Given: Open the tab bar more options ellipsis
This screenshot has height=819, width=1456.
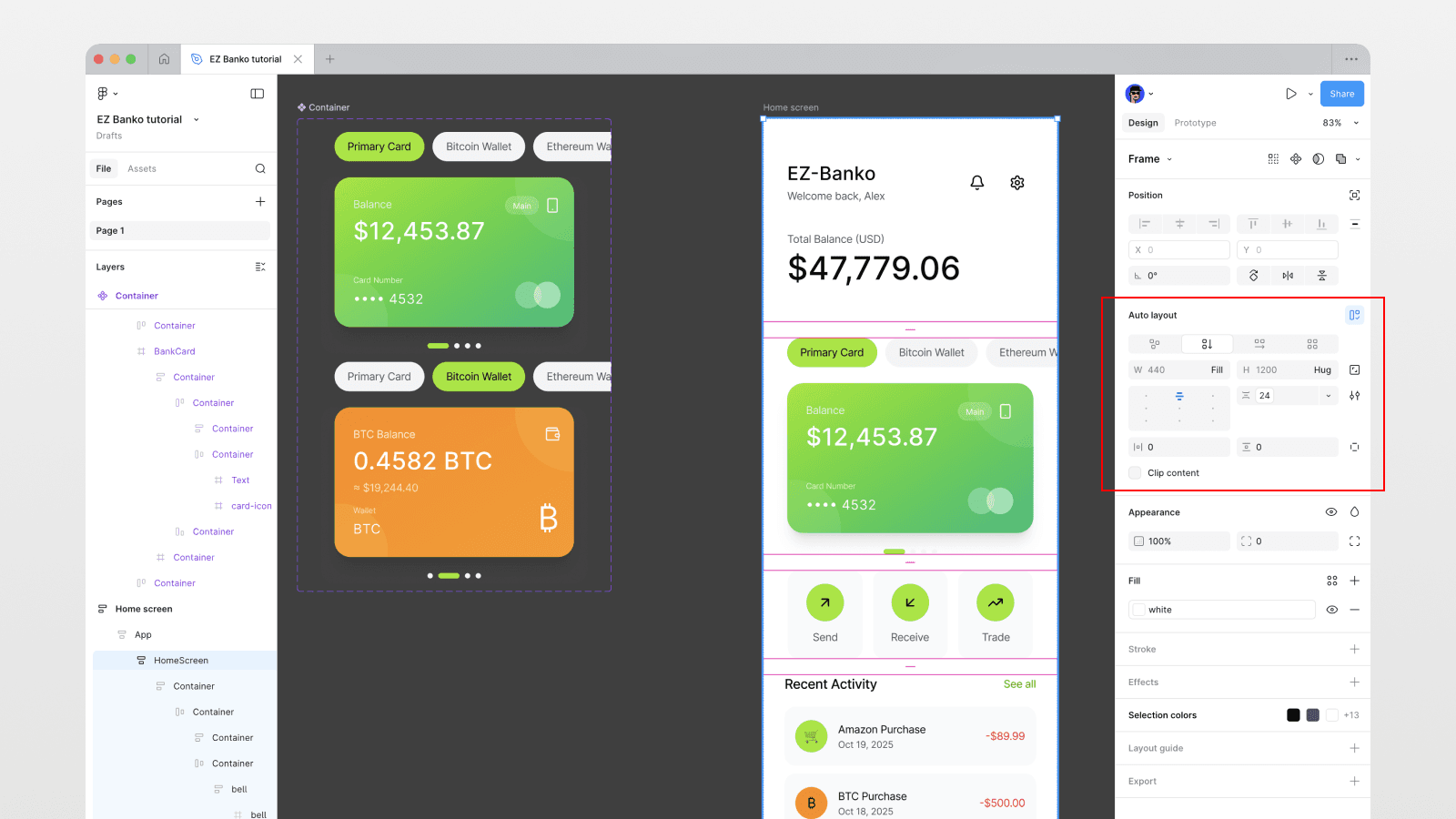Looking at the screenshot, I should [1351, 59].
